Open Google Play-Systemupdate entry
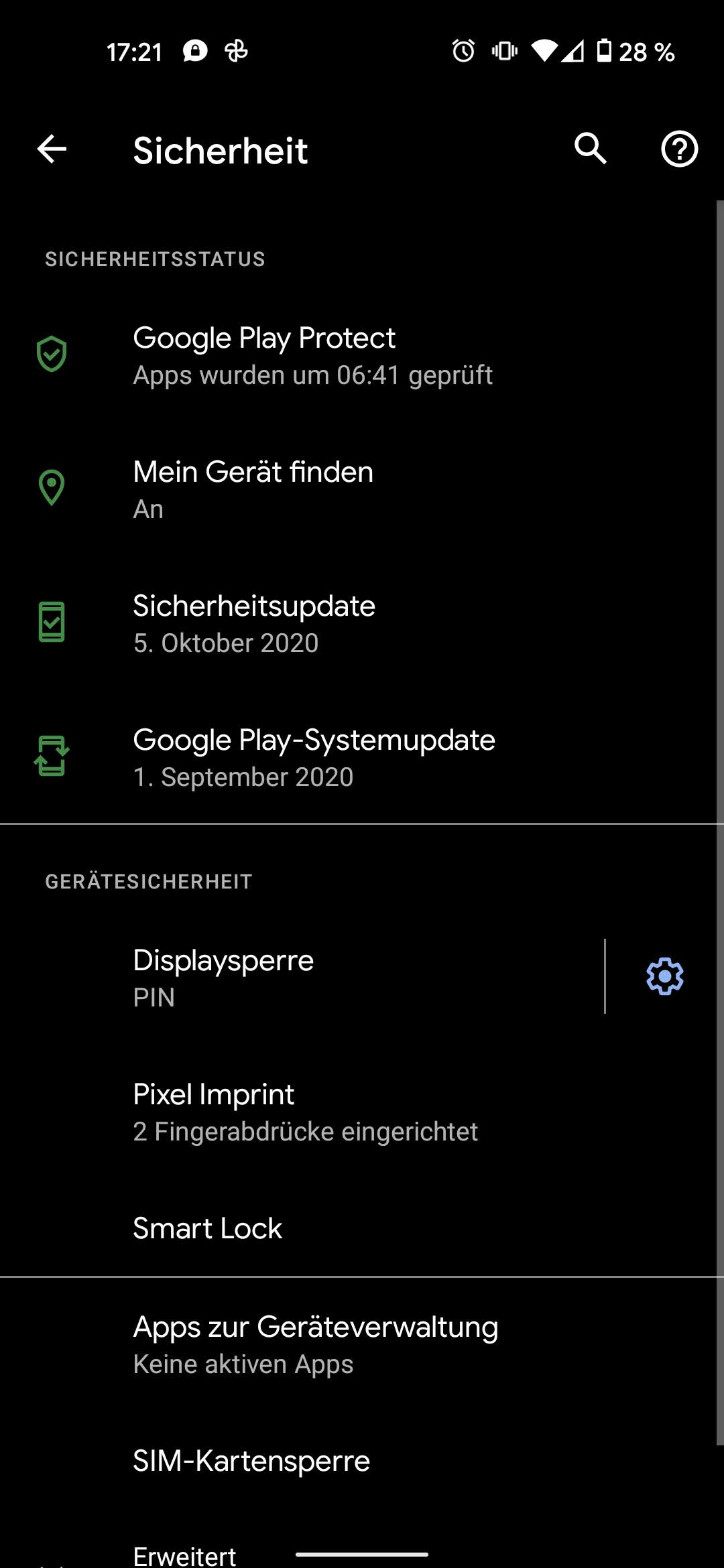724x1568 pixels. pos(314,757)
